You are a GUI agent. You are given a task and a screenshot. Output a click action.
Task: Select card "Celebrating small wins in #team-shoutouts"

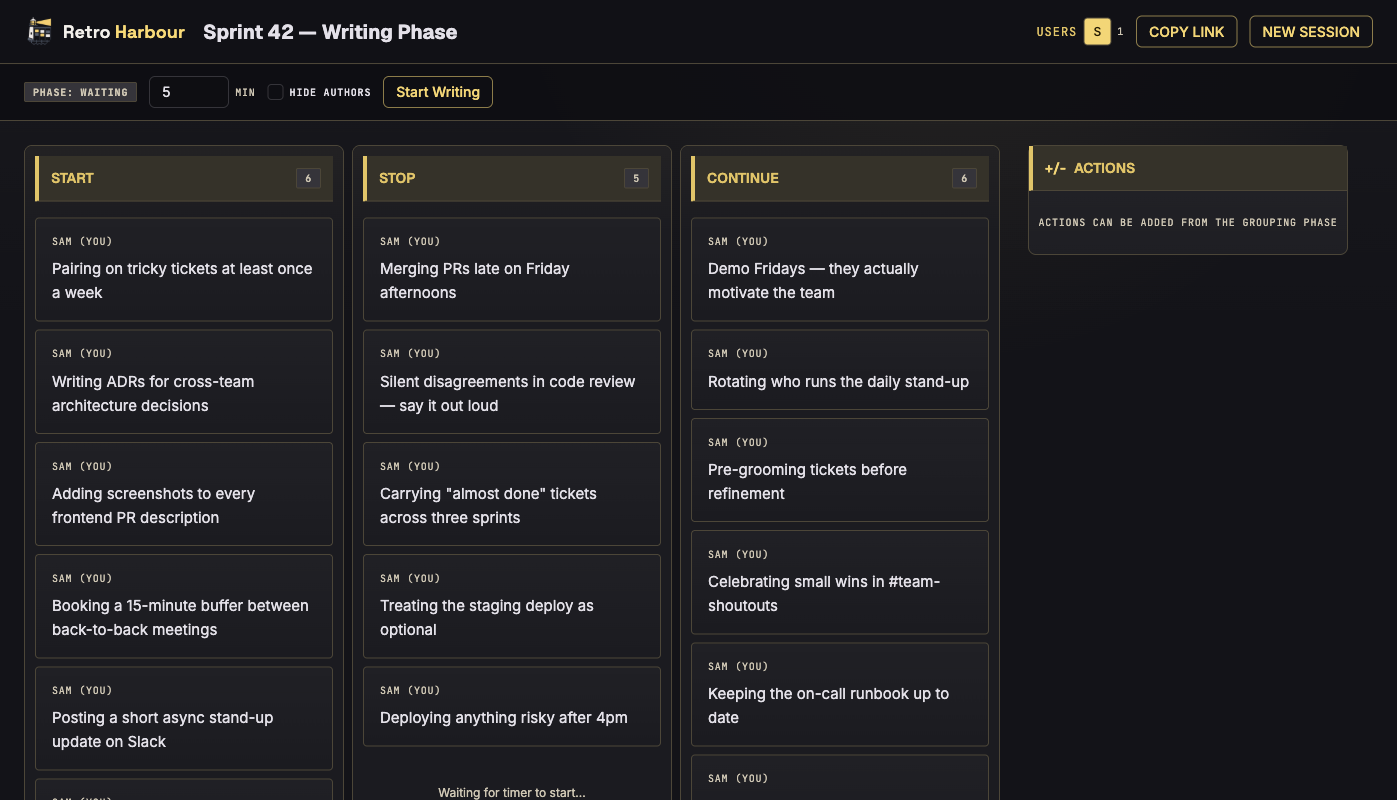(840, 582)
